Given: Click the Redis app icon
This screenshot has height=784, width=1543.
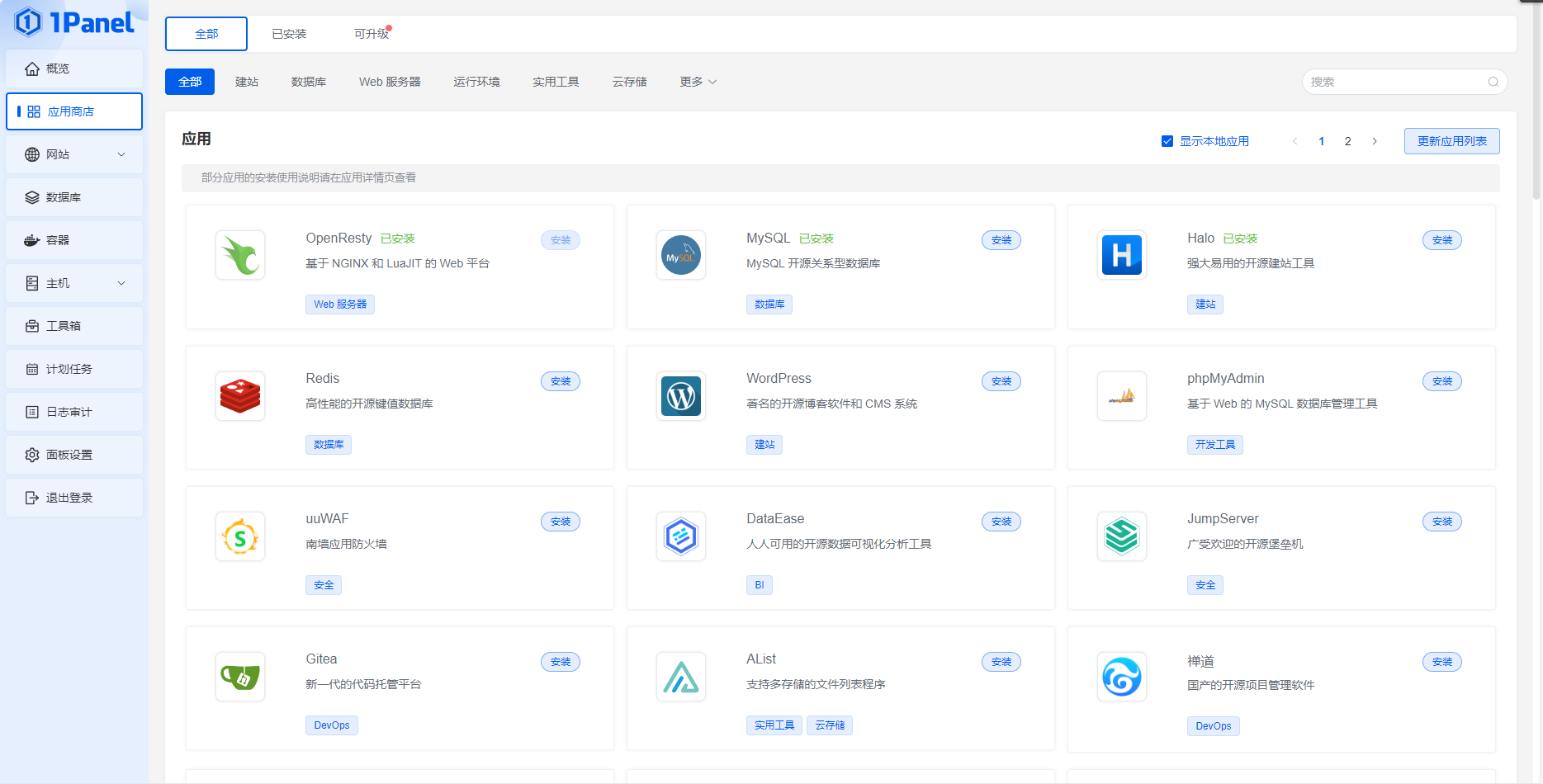Looking at the screenshot, I should 240,396.
